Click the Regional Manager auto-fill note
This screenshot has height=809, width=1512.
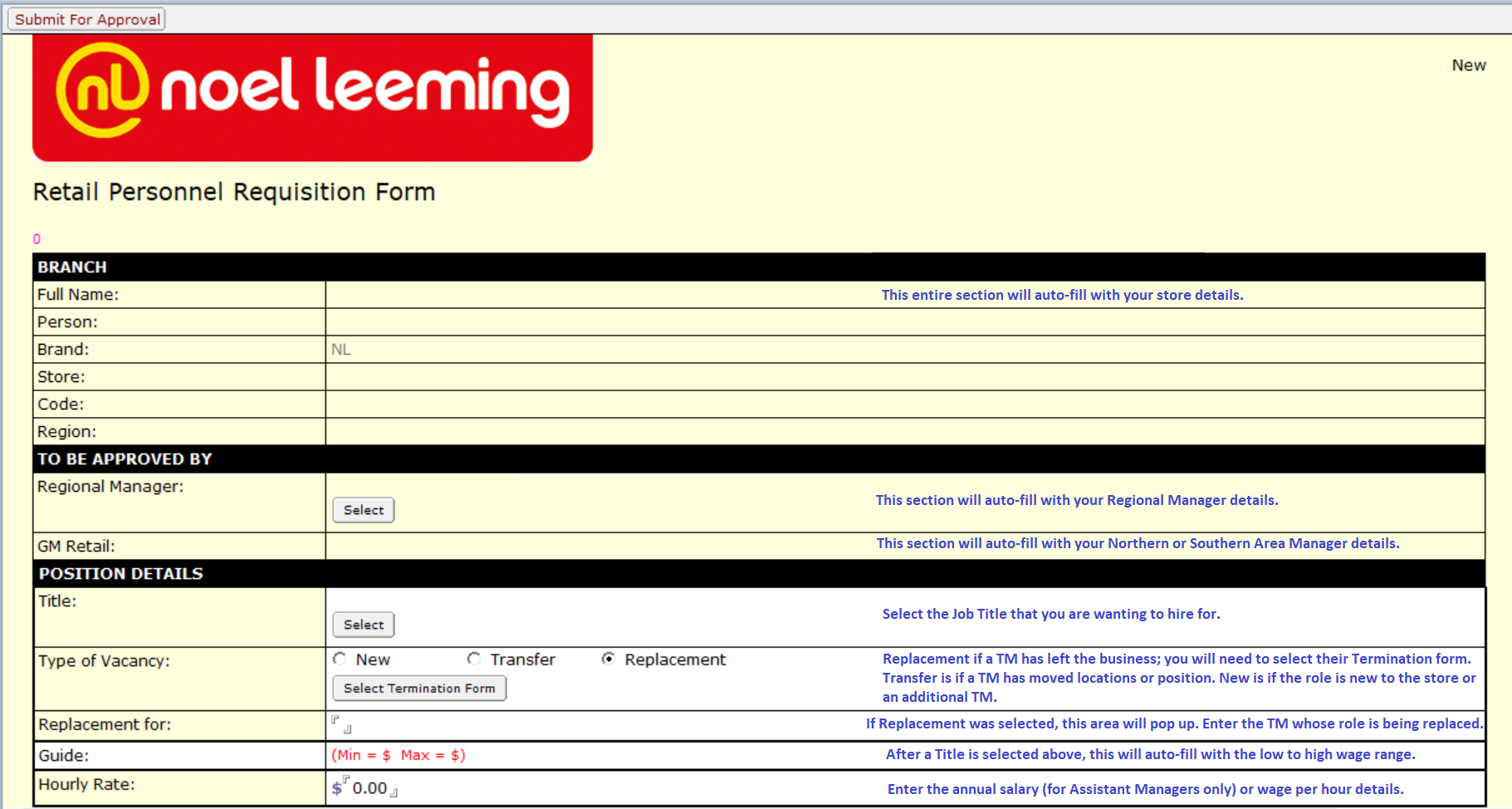pos(1077,500)
